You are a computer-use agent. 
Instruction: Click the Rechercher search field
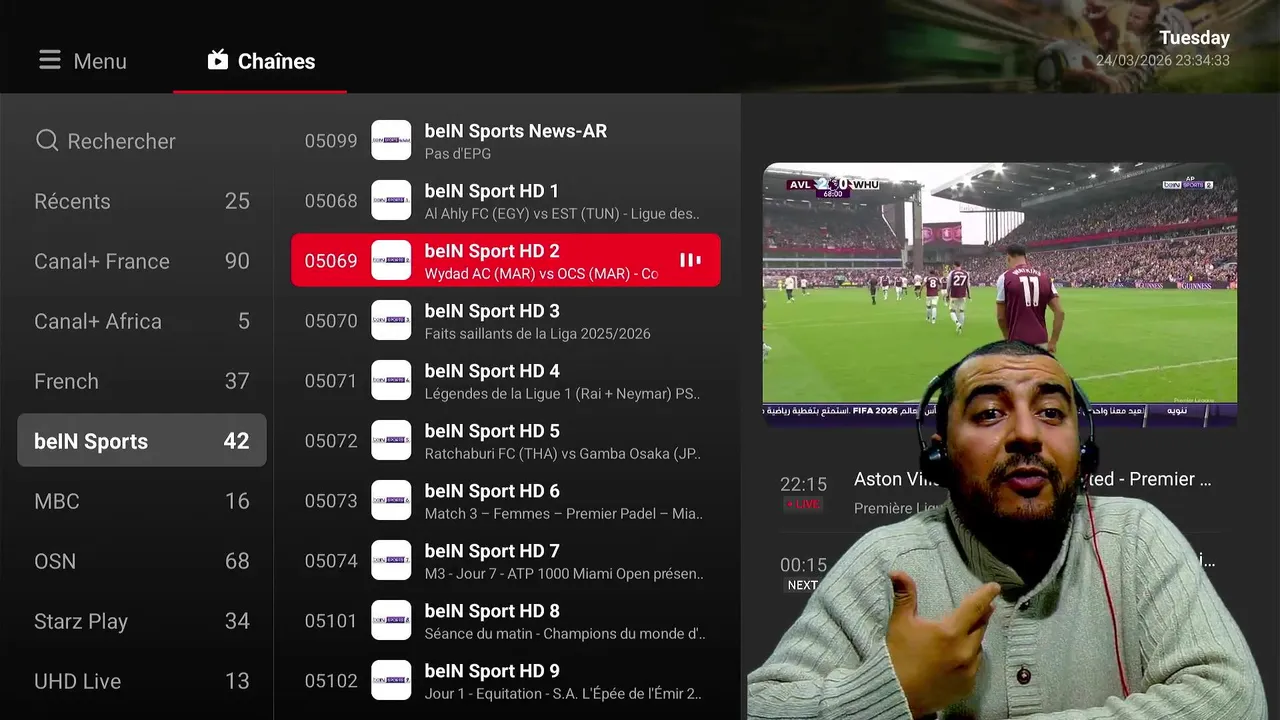(142, 141)
